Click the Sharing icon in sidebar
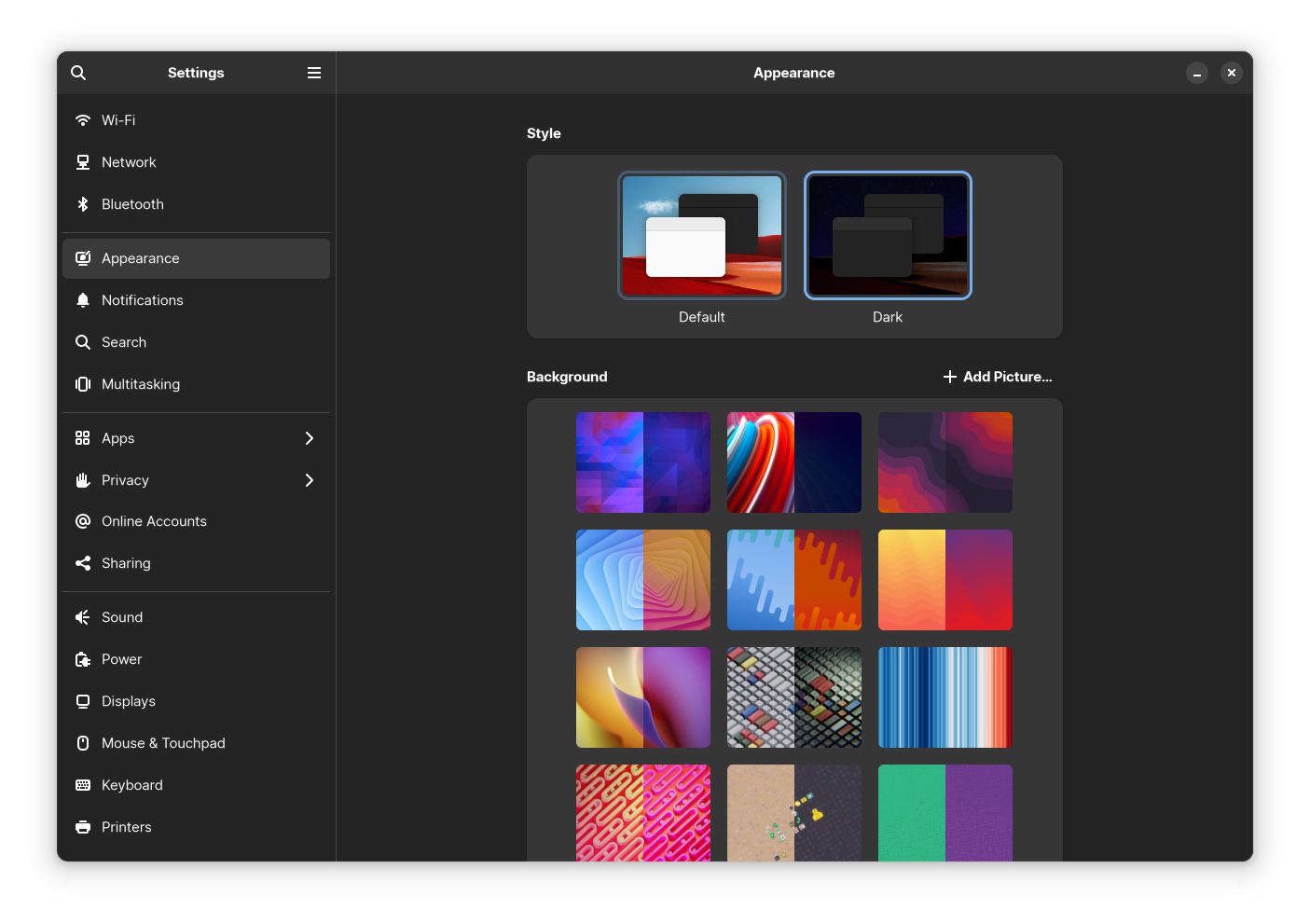This screenshot has width=1310, height=924. click(83, 563)
